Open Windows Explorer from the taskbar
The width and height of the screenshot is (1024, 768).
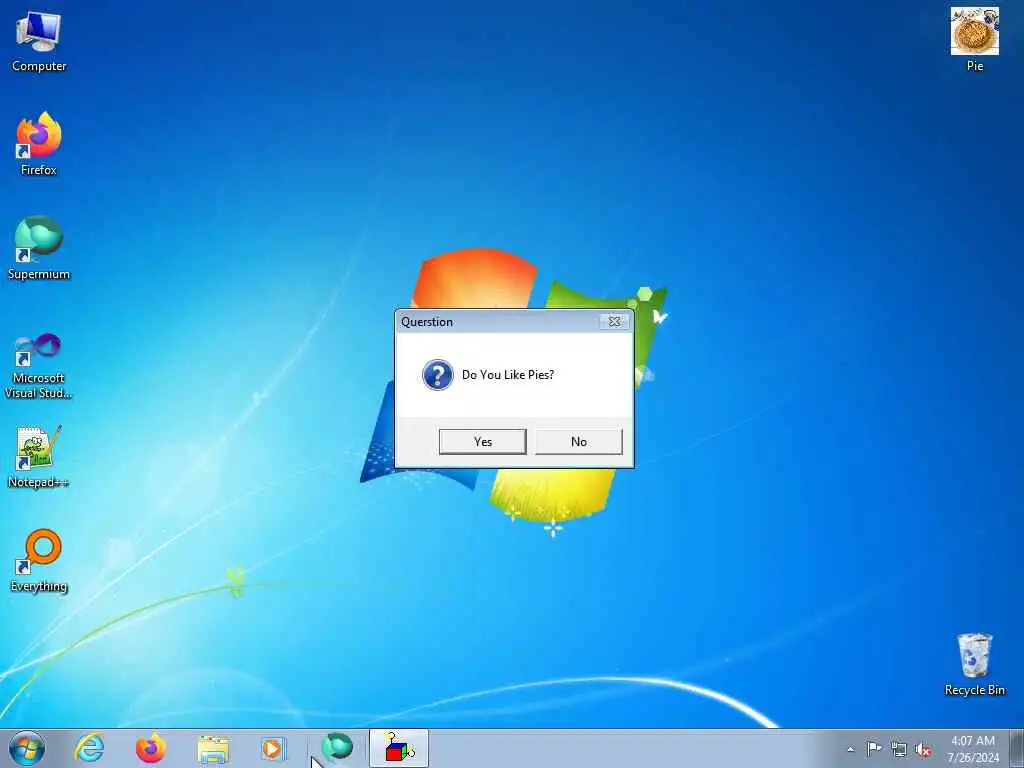pos(213,749)
